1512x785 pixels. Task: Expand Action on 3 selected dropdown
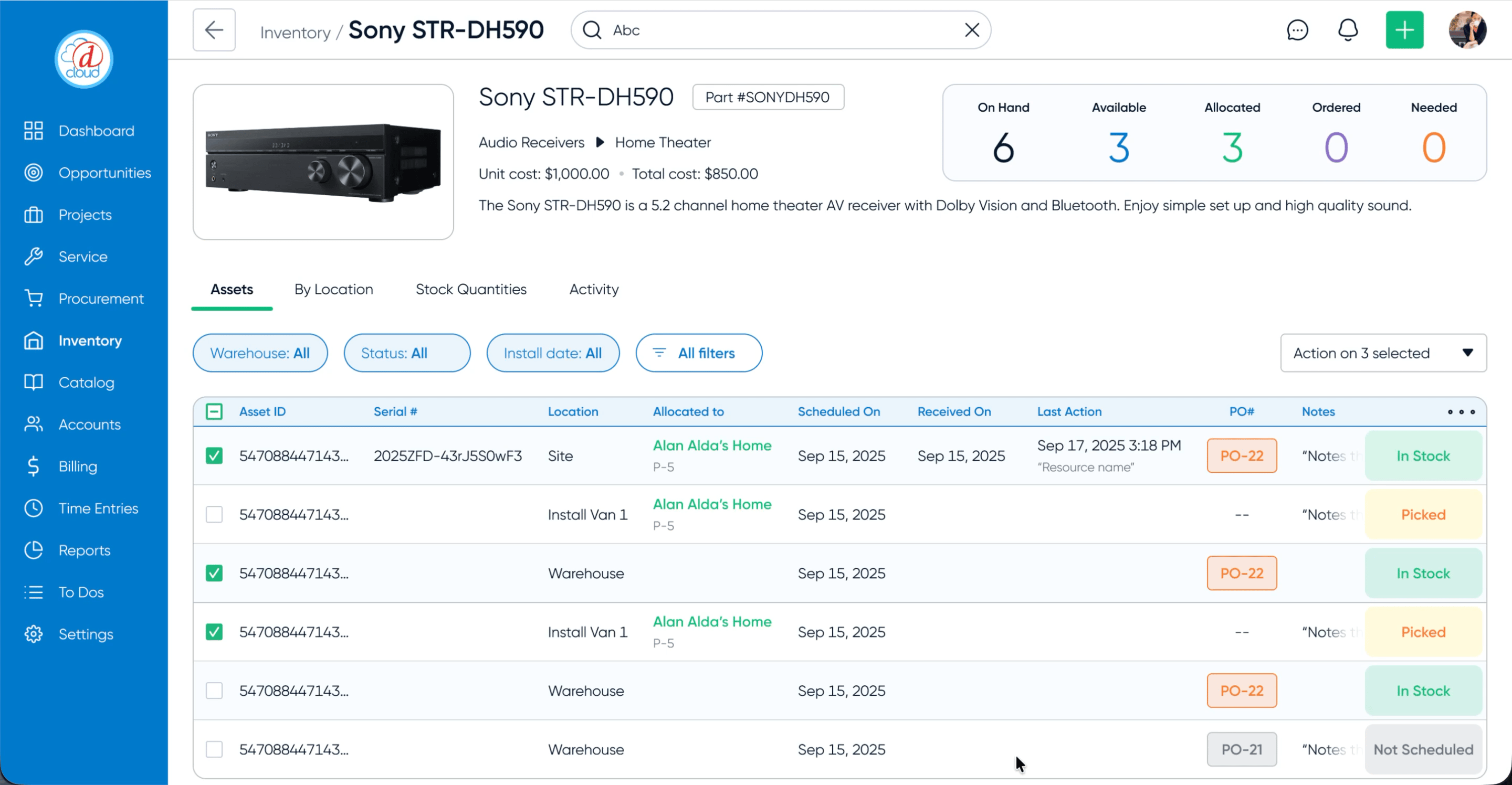pos(1383,353)
